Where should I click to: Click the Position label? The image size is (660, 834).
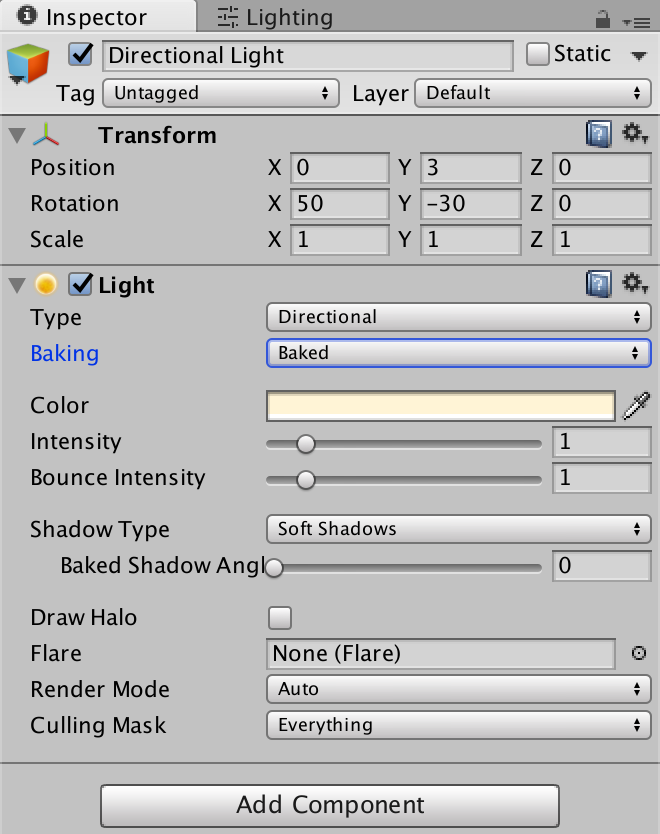click(x=72, y=168)
